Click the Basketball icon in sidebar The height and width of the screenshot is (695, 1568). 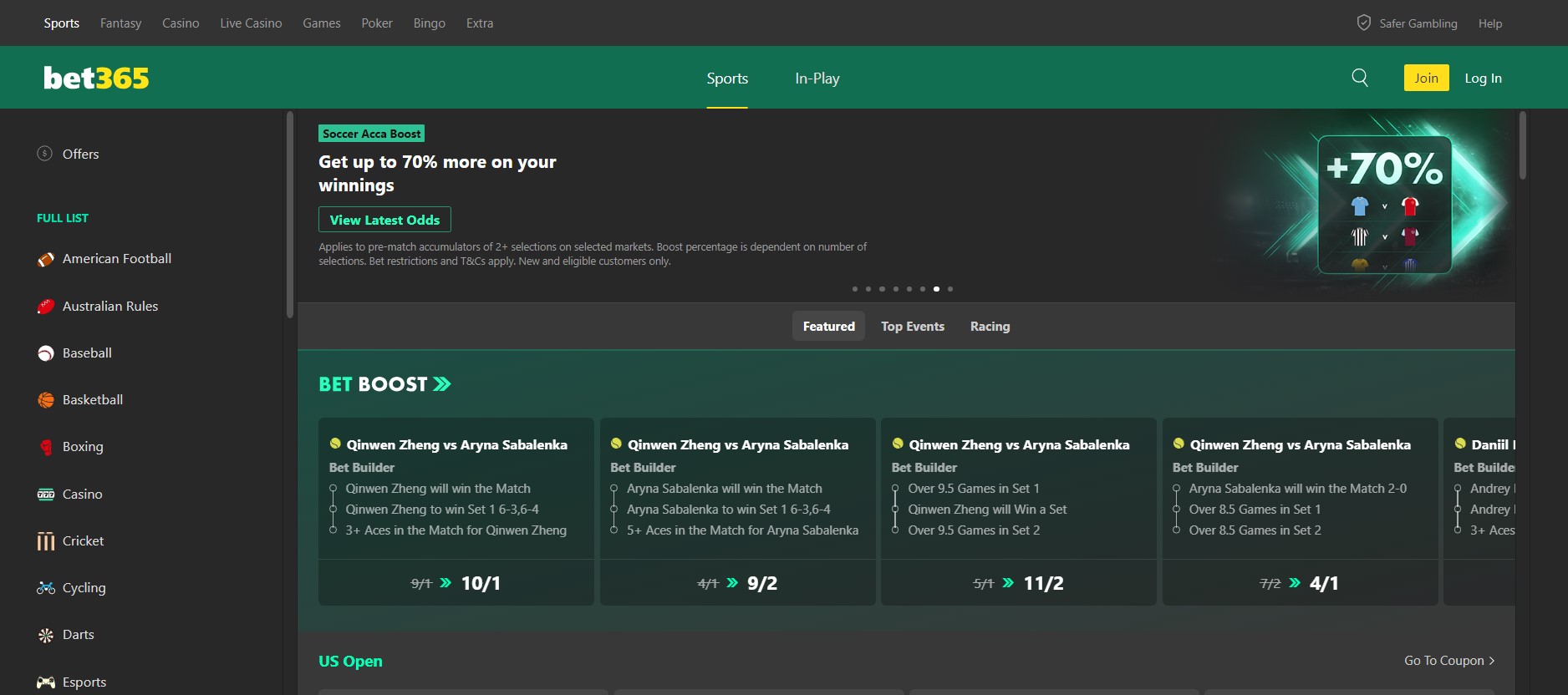[46, 400]
